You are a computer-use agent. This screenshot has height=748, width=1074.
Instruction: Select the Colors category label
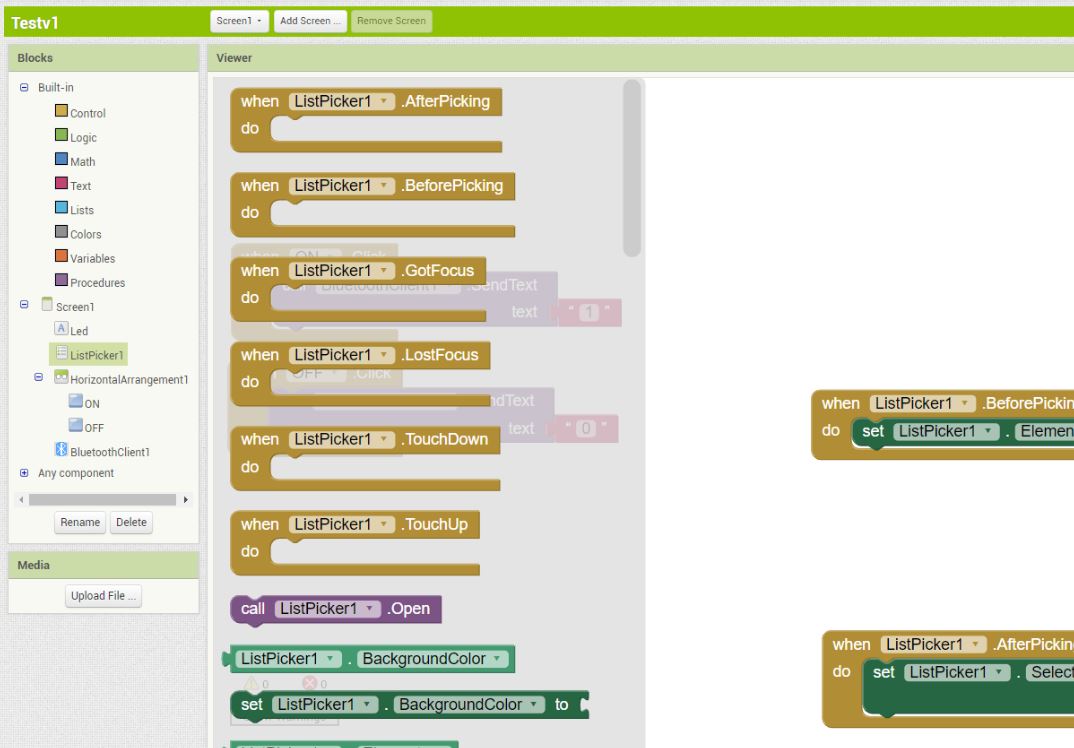pos(86,234)
